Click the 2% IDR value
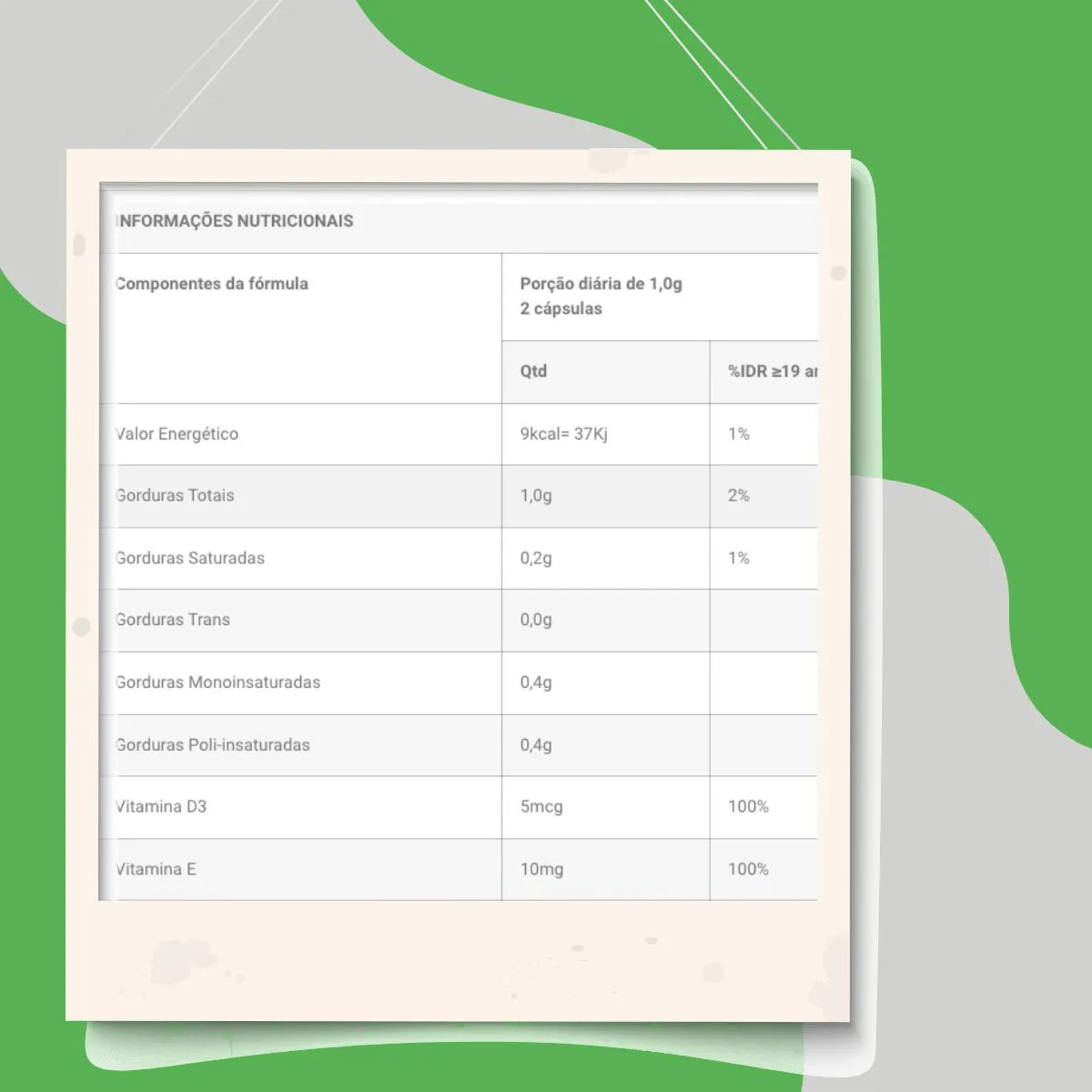This screenshot has height=1092, width=1092. coord(739,496)
